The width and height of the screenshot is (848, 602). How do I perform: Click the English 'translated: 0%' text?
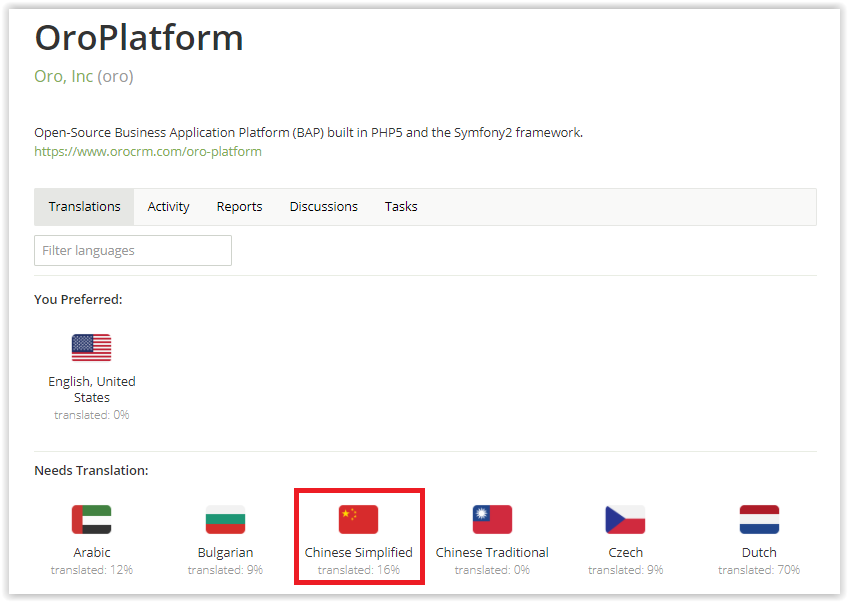click(91, 415)
